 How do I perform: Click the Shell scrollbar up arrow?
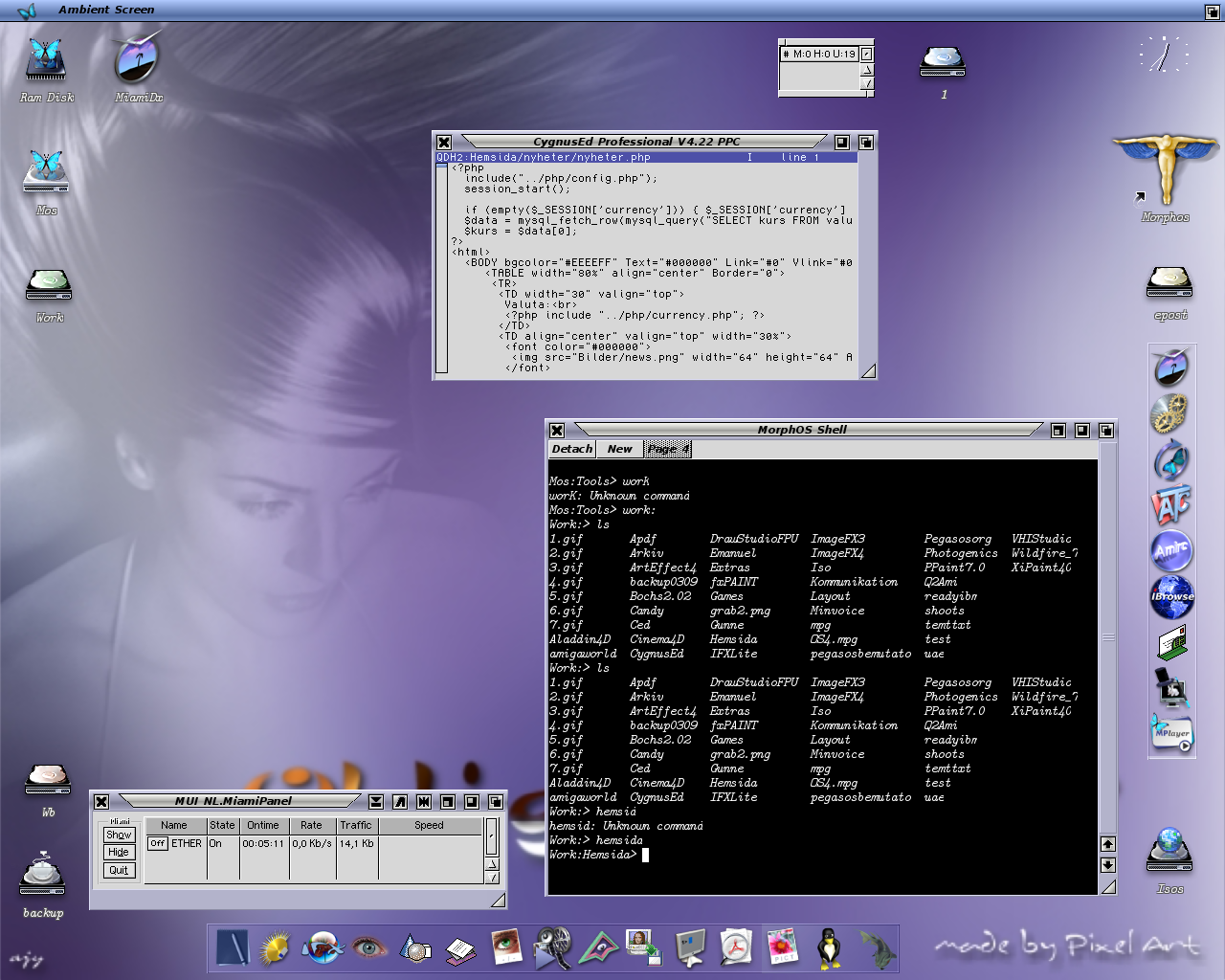coord(1107,844)
